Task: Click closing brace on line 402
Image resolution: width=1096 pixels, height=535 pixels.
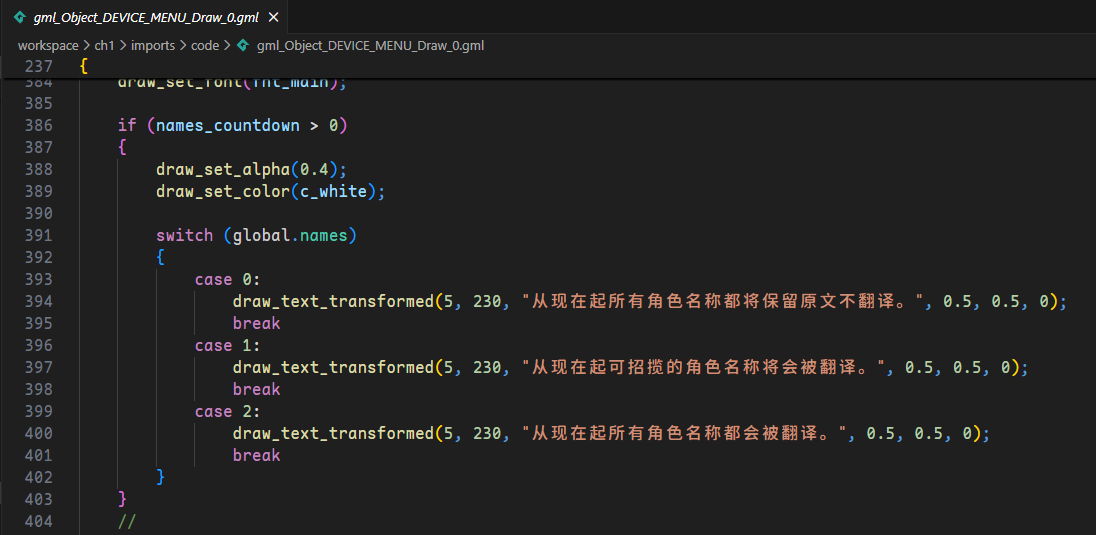Action: pyautogui.click(x=161, y=478)
